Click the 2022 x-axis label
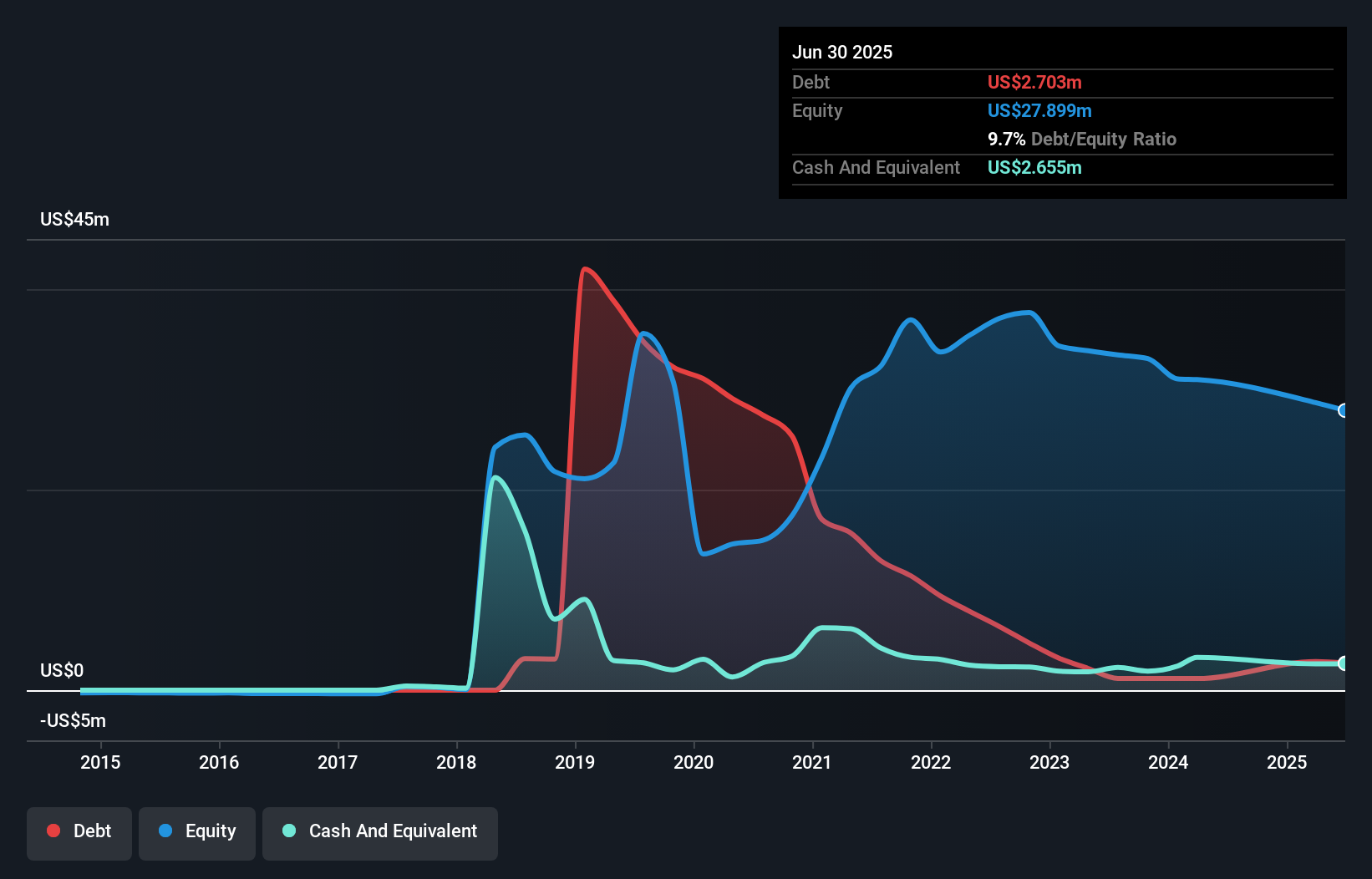Screen dimensions: 1372x879 coord(931,762)
